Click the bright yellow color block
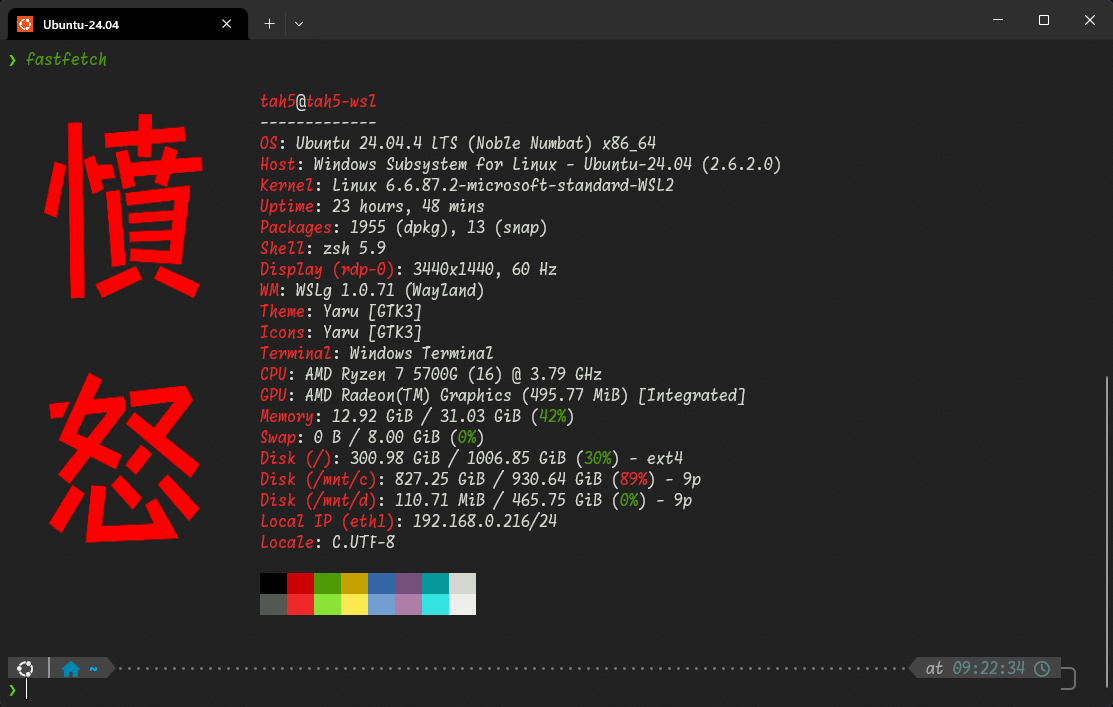This screenshot has width=1113, height=707. [354, 604]
